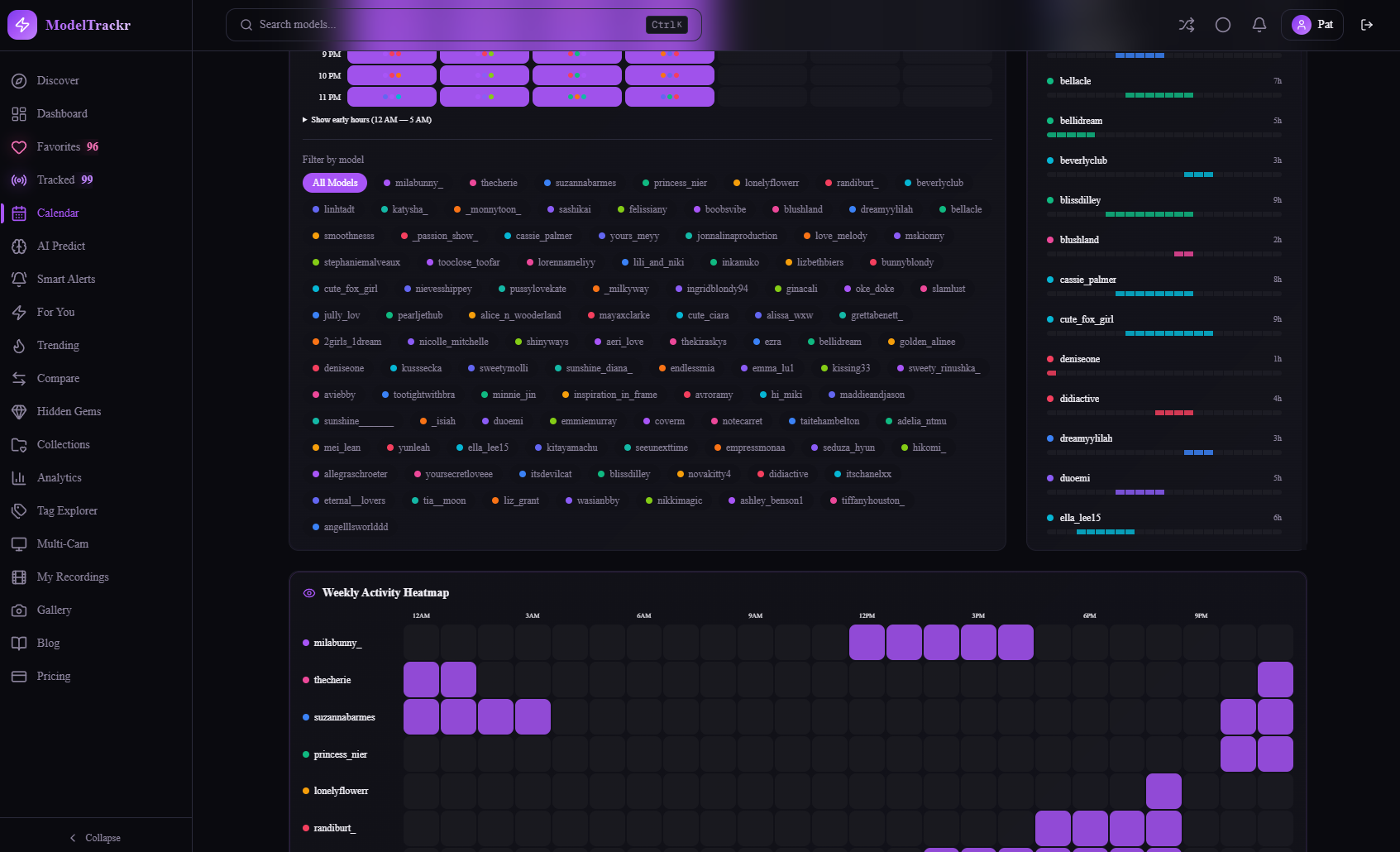Toggle the Weekly Activity Heatmap eye icon
Viewport: 1400px width, 852px height.
click(x=308, y=592)
